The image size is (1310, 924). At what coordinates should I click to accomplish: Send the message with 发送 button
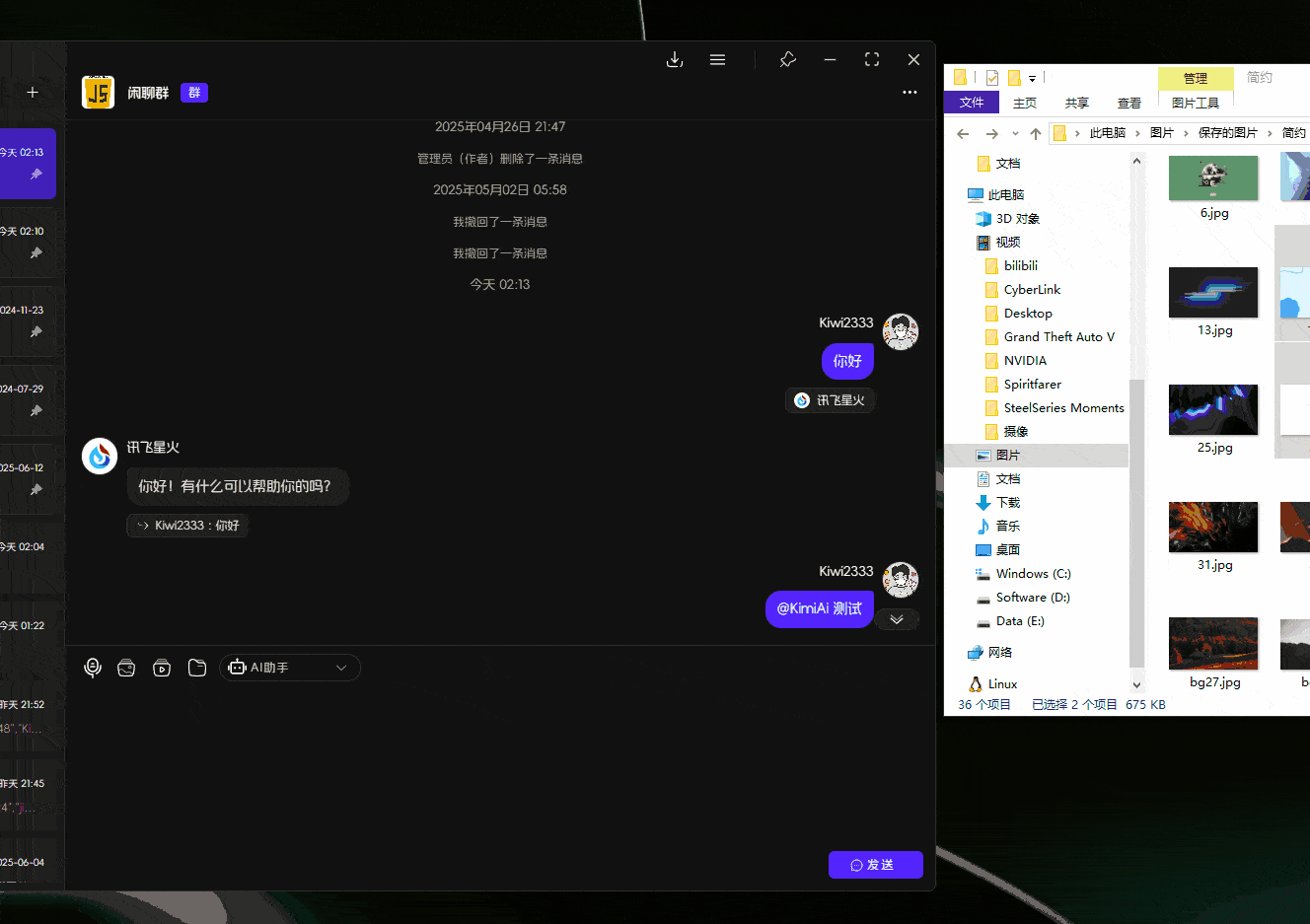(876, 865)
